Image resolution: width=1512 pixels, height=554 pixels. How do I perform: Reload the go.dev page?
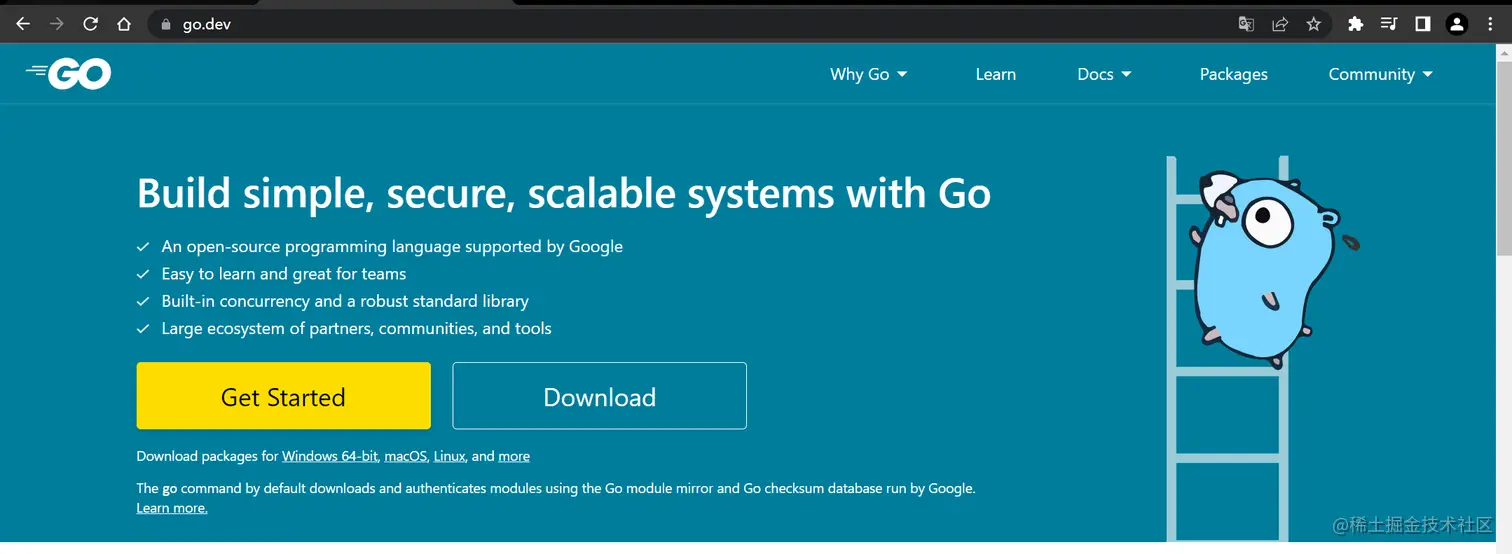tap(90, 24)
